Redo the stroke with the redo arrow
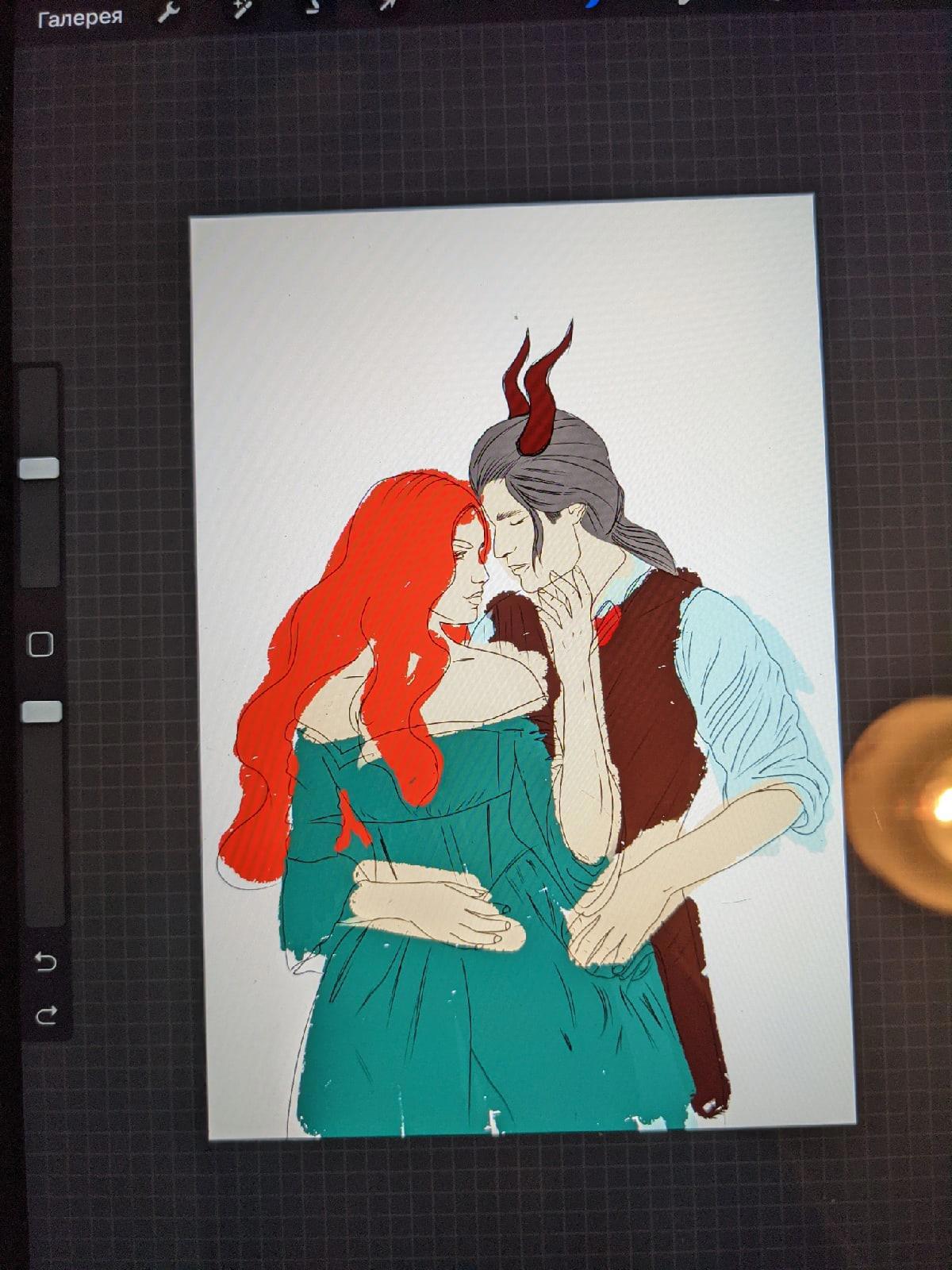Viewport: 952px width, 1270px height. pos(46,1014)
